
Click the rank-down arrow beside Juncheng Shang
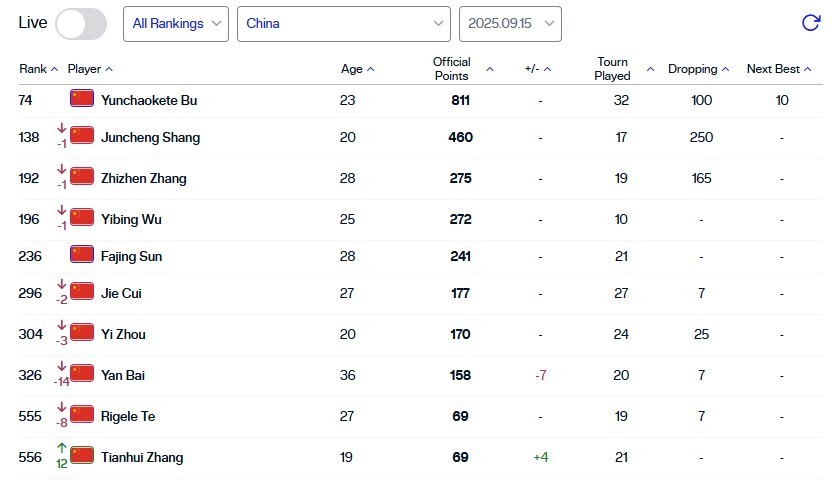tap(62, 127)
